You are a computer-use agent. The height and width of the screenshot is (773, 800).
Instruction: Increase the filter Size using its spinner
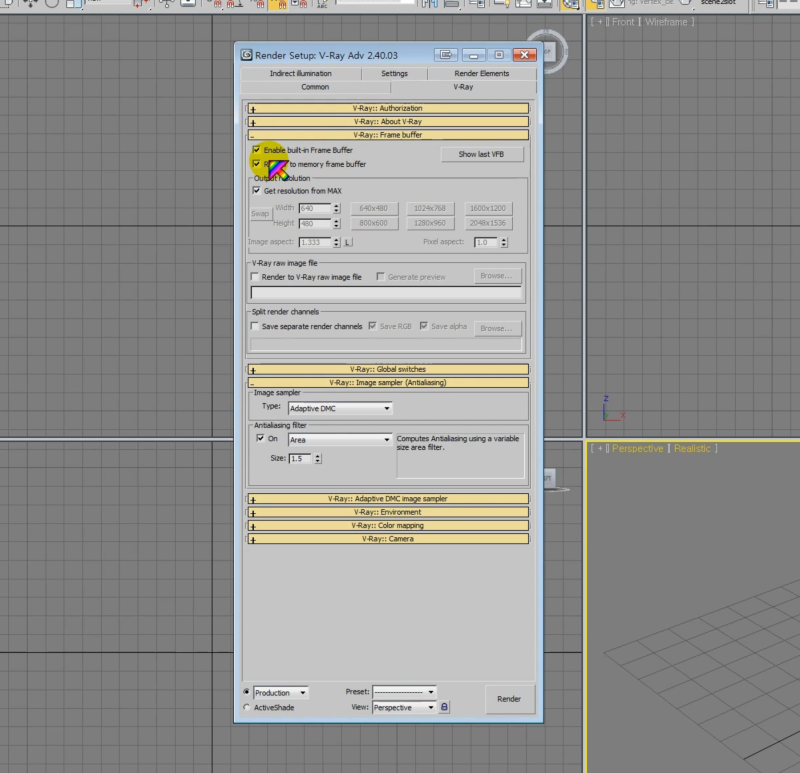[317, 456]
